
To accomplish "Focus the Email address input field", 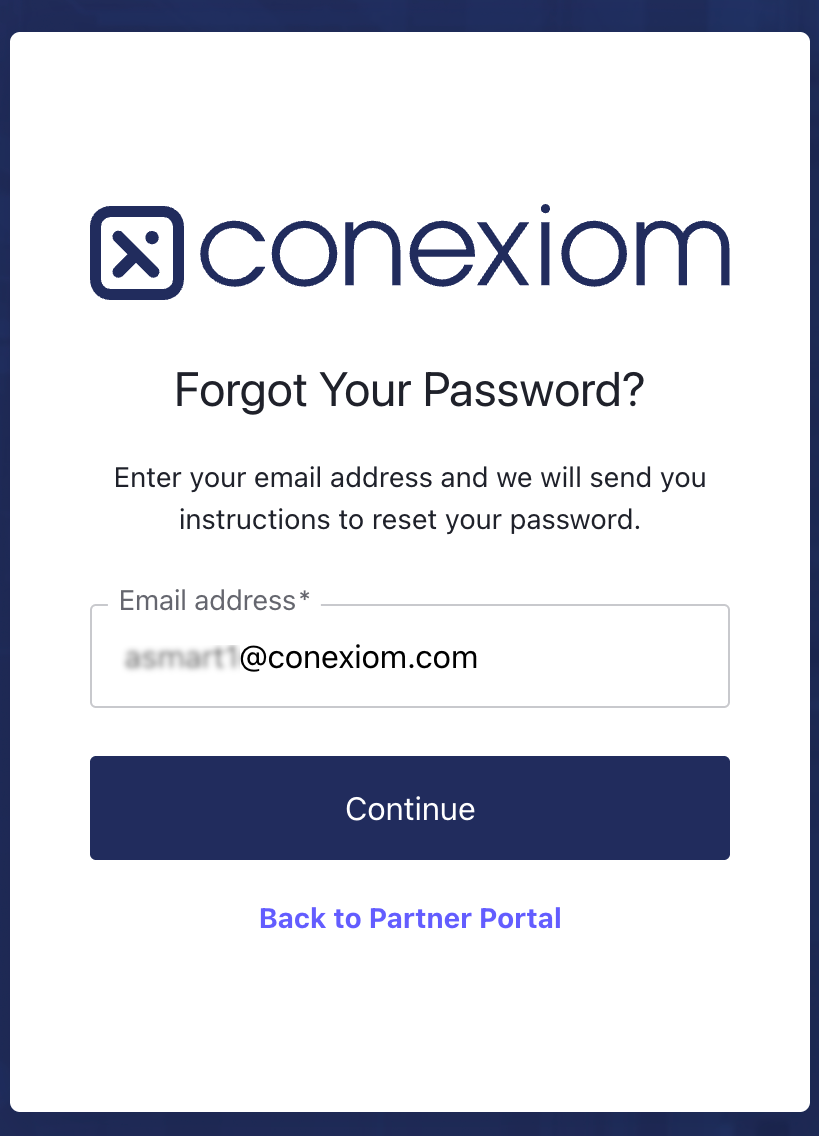I will [x=410, y=657].
